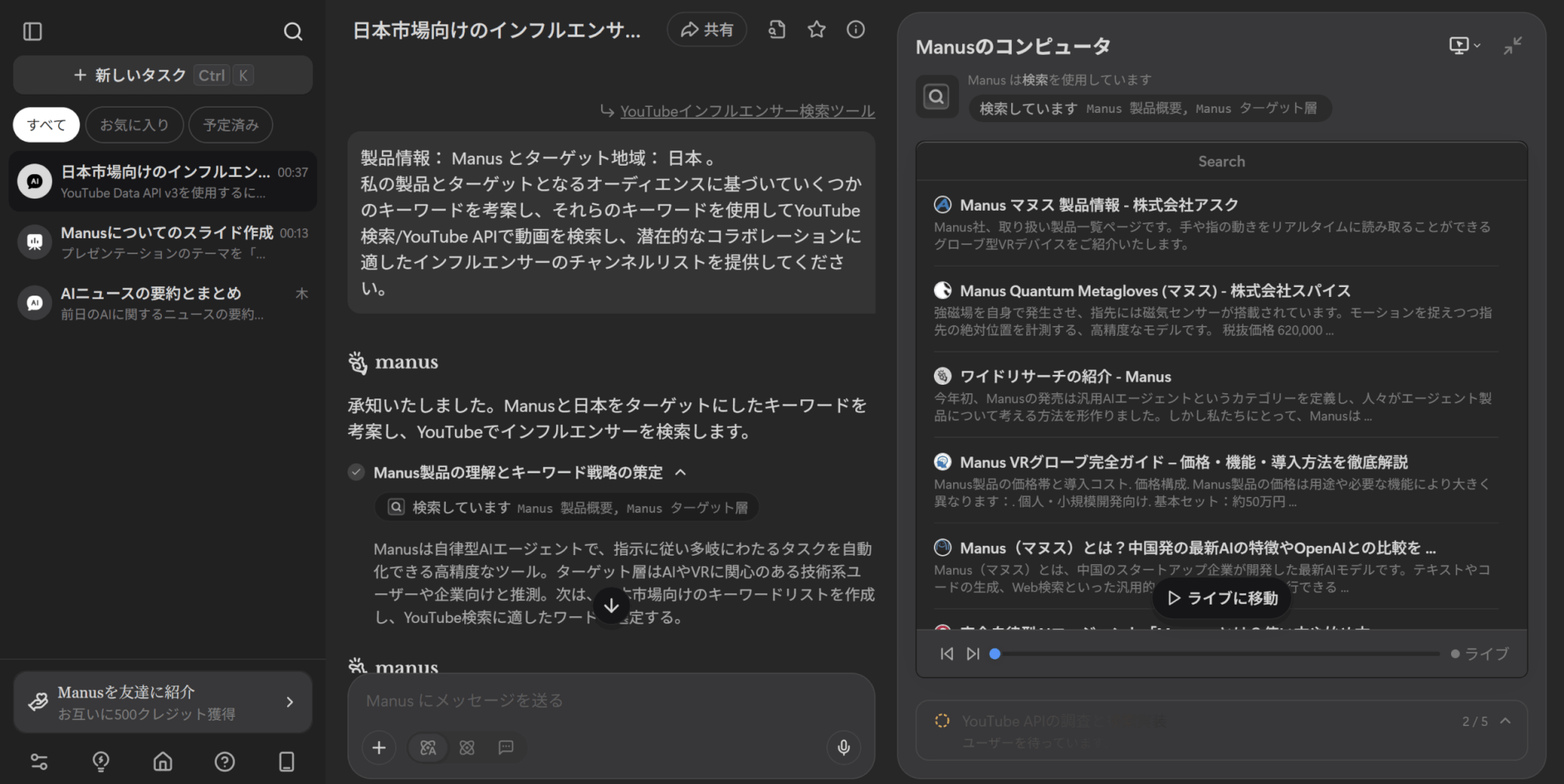Click the Ctrl K shortcut hint
The image size is (1564, 784).
[225, 75]
